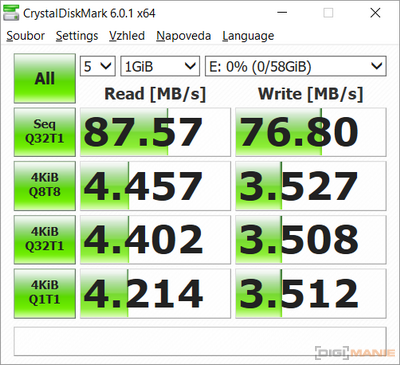This screenshot has height=365, width=400.
Task: Start the Seq Q32T1 test
Action: [45, 132]
